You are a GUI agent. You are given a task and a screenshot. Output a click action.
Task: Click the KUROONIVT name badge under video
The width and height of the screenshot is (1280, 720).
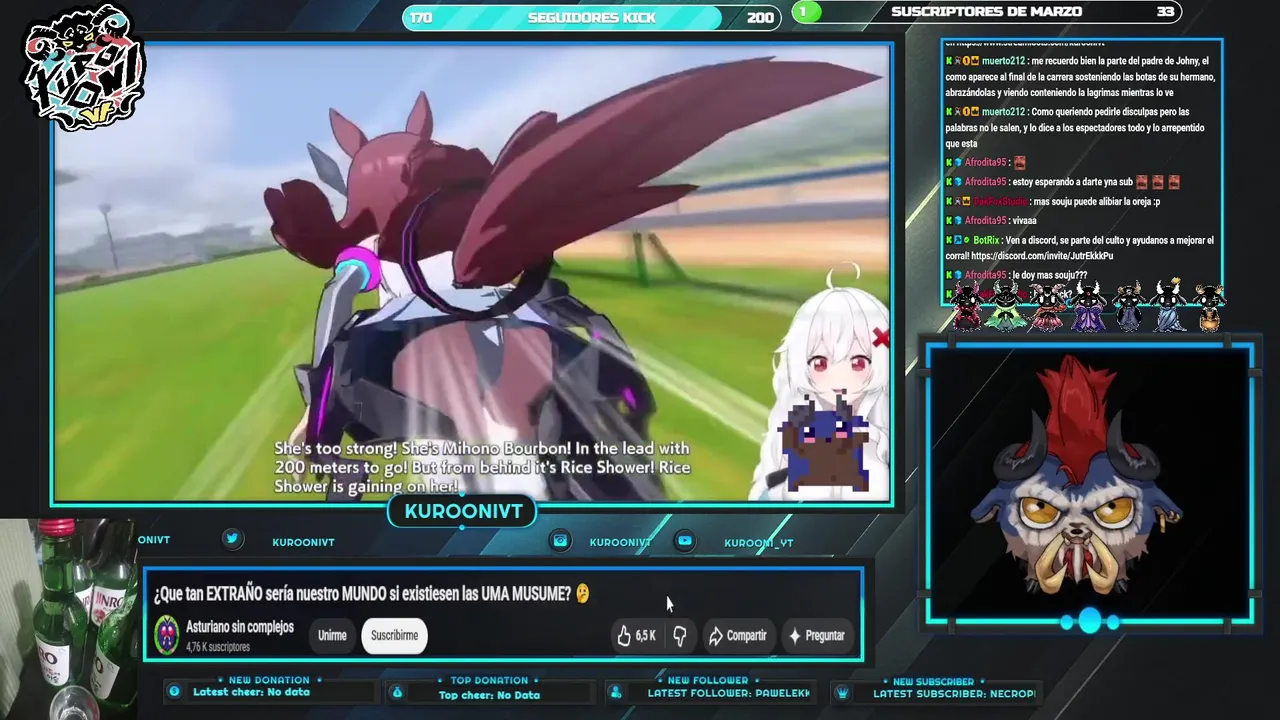[463, 511]
